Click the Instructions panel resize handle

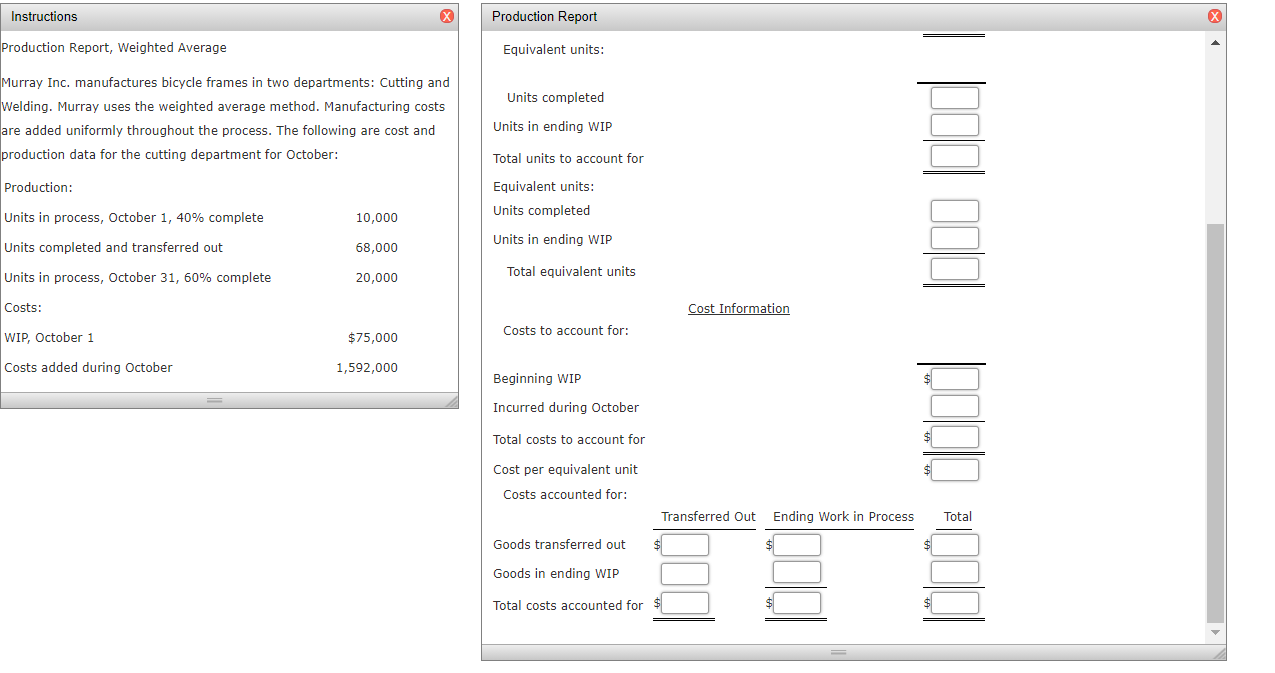pos(213,400)
